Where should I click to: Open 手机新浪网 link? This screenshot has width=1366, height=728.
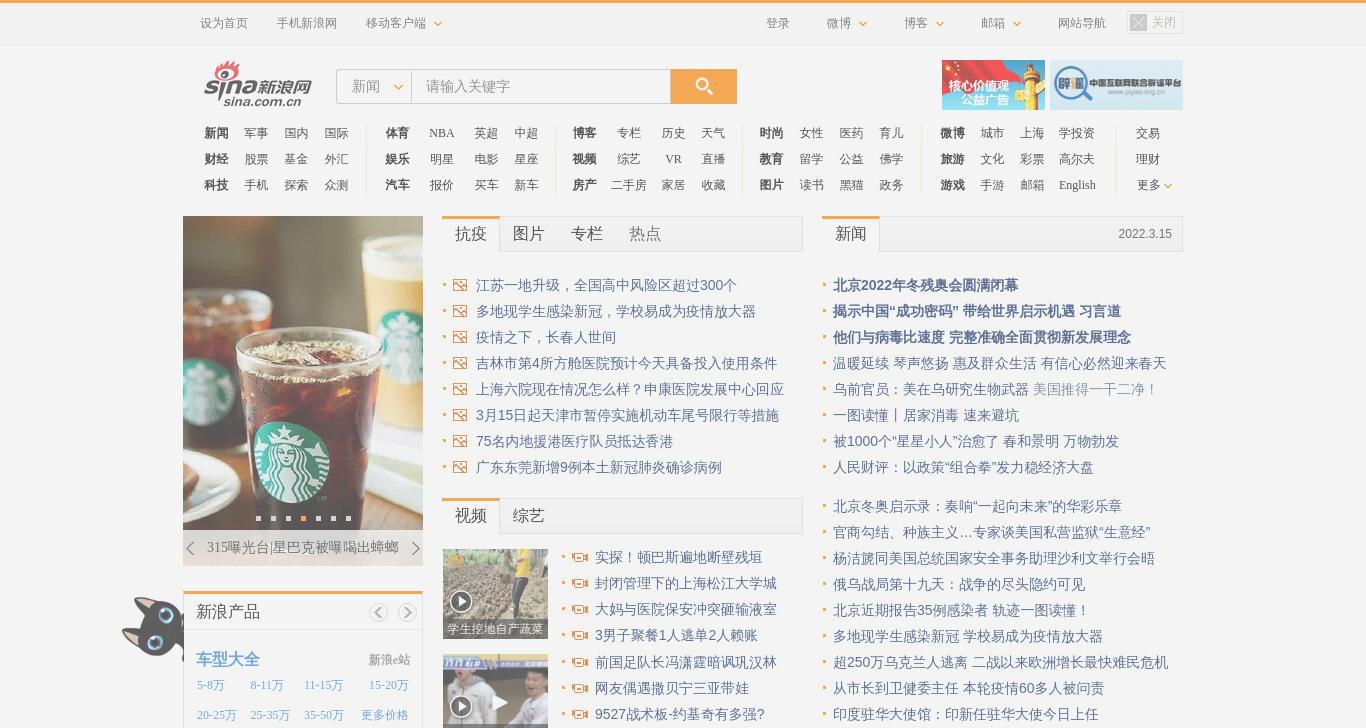point(307,23)
